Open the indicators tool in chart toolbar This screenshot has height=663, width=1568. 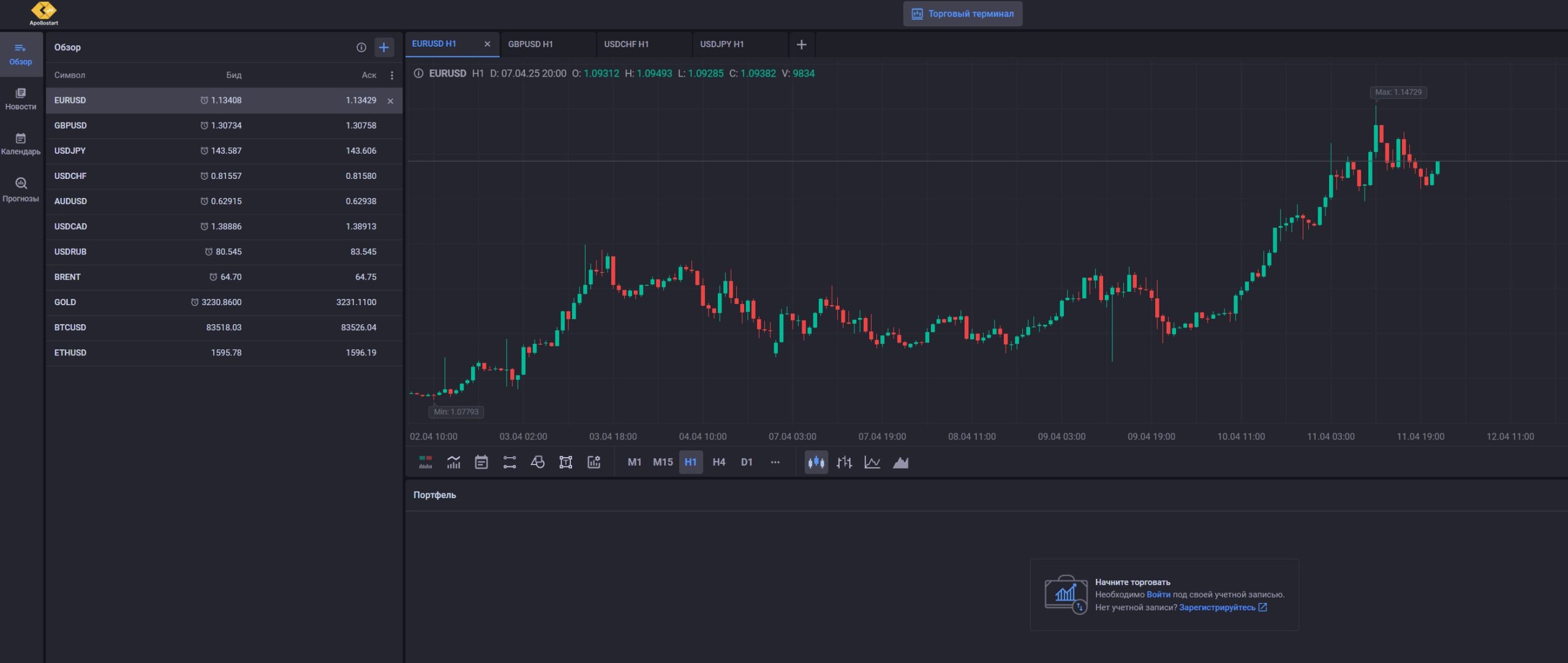click(x=453, y=463)
